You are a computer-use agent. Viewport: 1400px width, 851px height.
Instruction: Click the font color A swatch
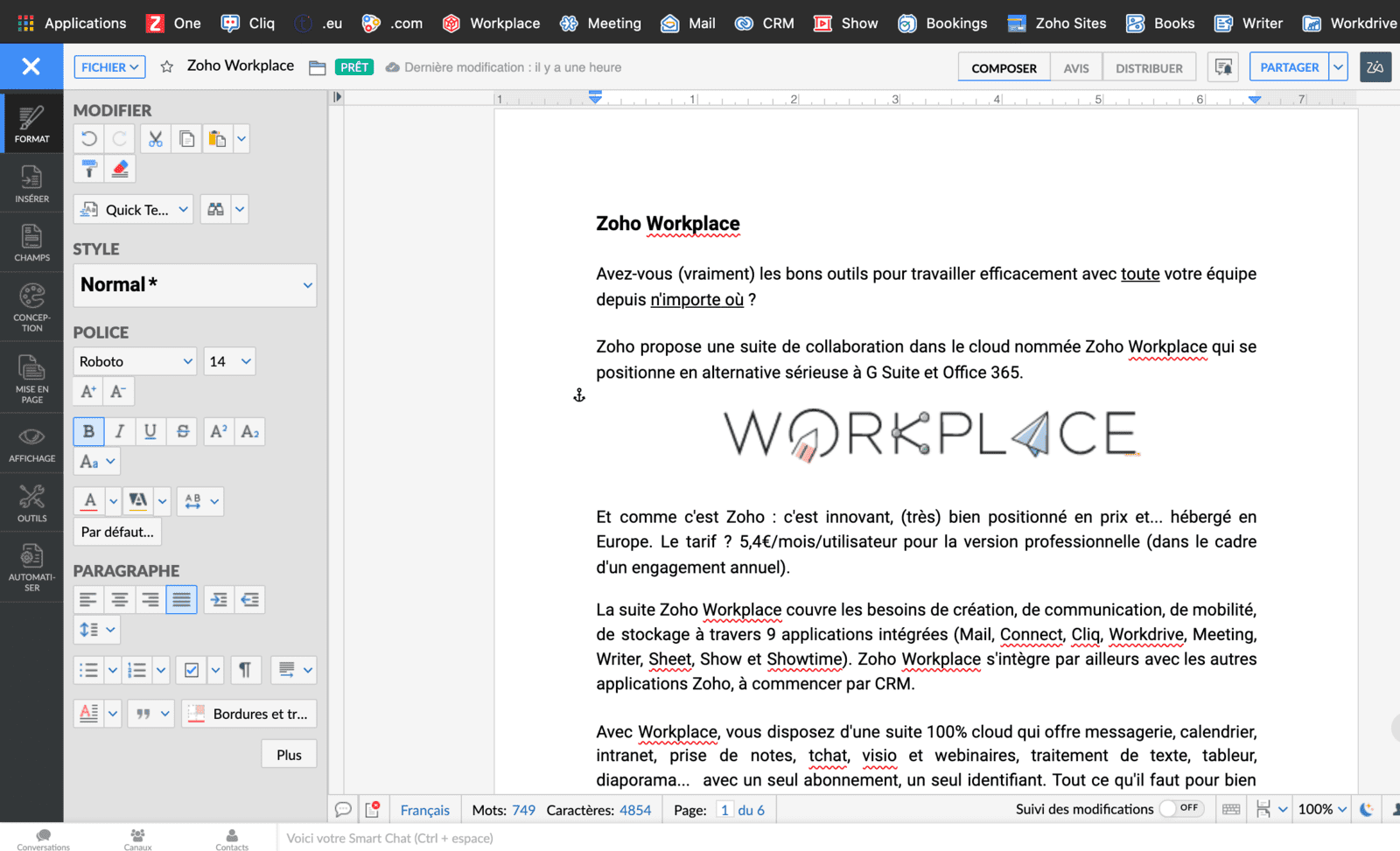pyautogui.click(x=89, y=501)
